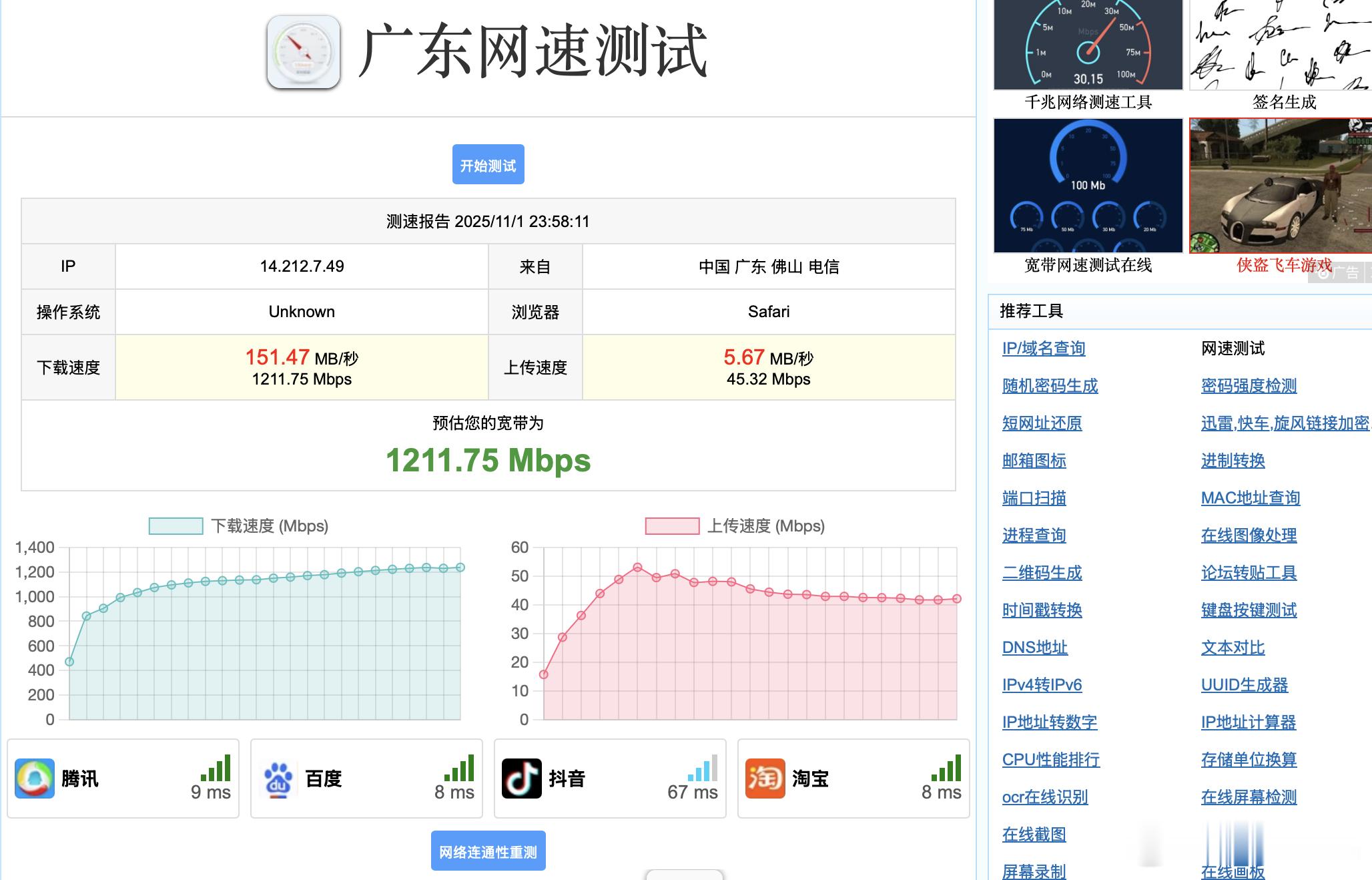1372x880 pixels.
Task: Go to 二维码生成 tool
Action: (x=1042, y=573)
